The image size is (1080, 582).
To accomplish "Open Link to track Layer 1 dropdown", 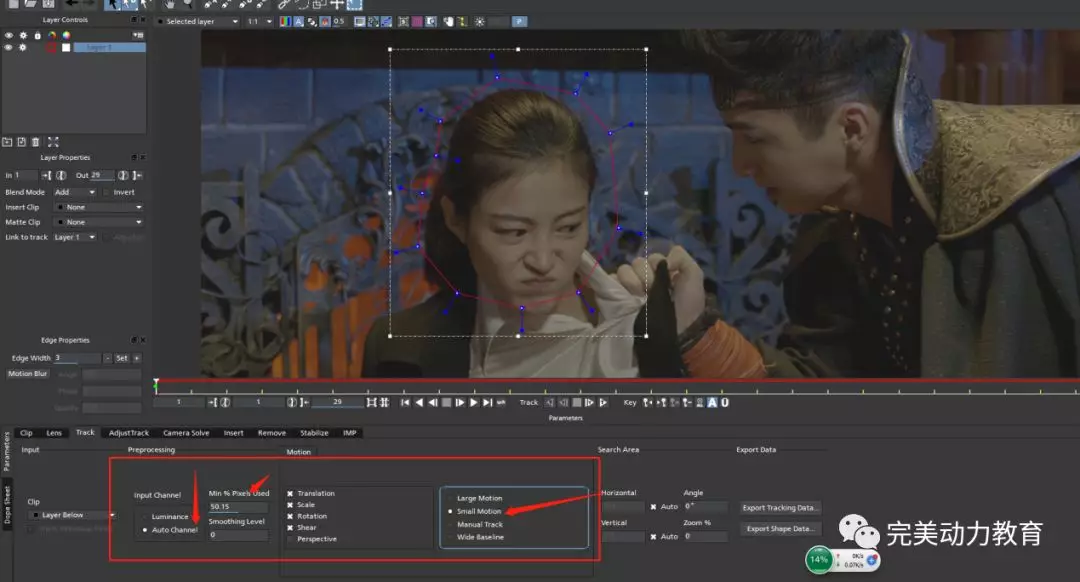I will [75, 237].
